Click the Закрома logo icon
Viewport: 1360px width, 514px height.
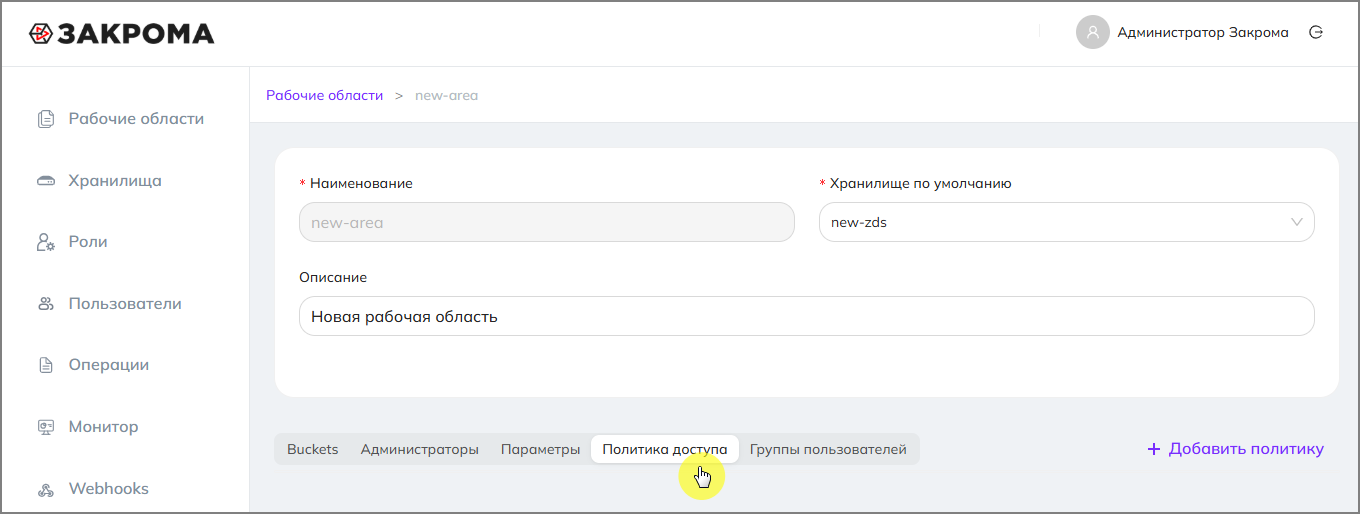click(41, 34)
